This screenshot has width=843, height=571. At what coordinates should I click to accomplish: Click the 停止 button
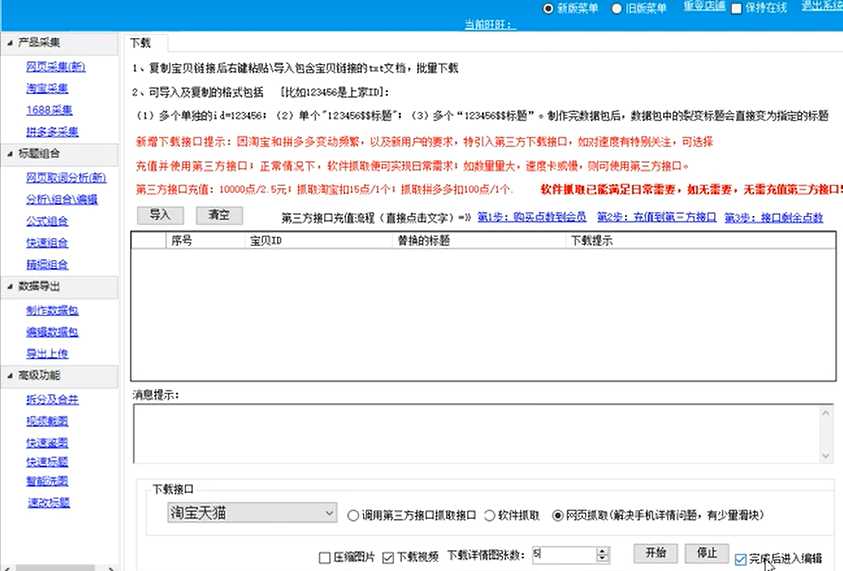tap(706, 553)
